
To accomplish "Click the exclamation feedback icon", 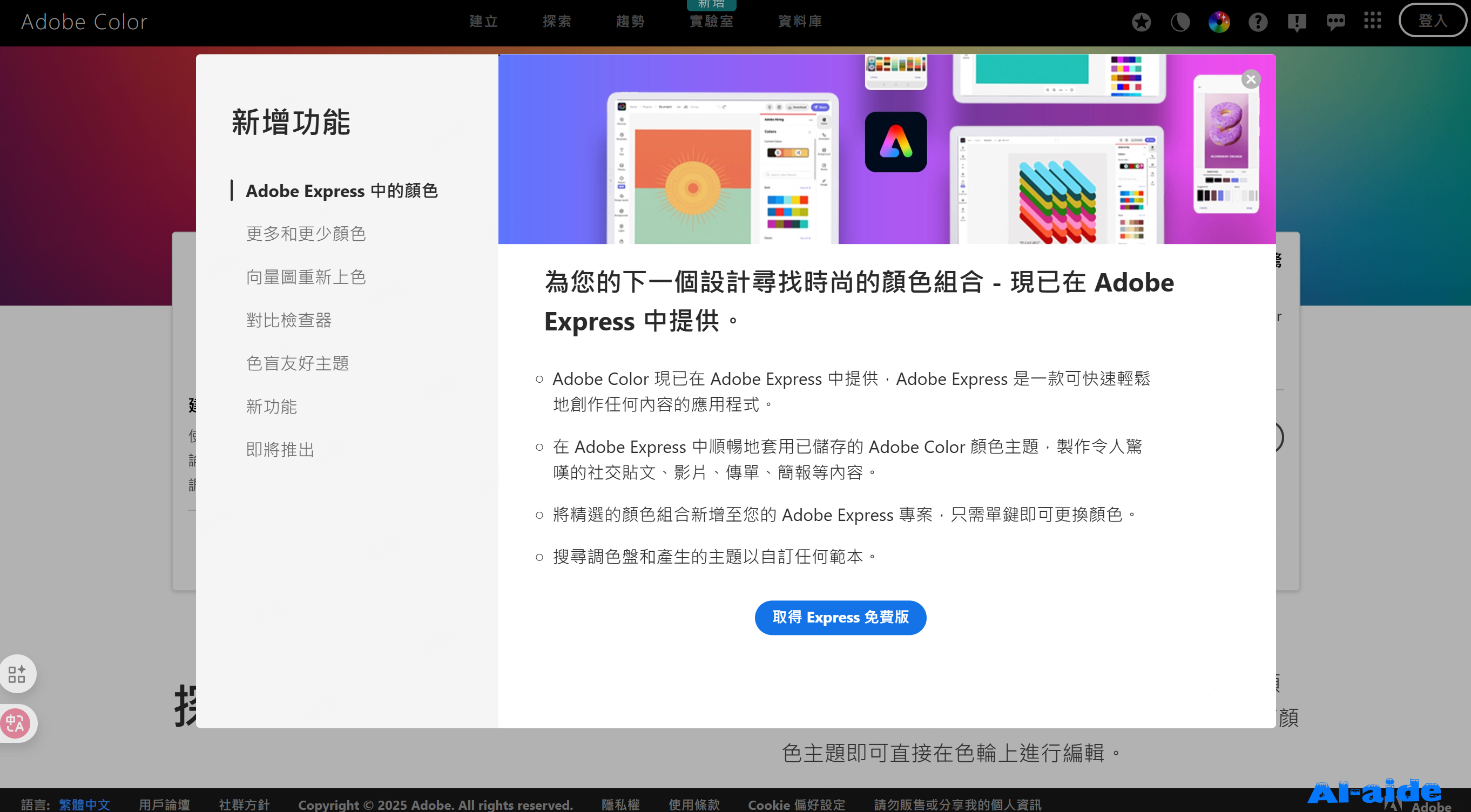I will [1296, 22].
